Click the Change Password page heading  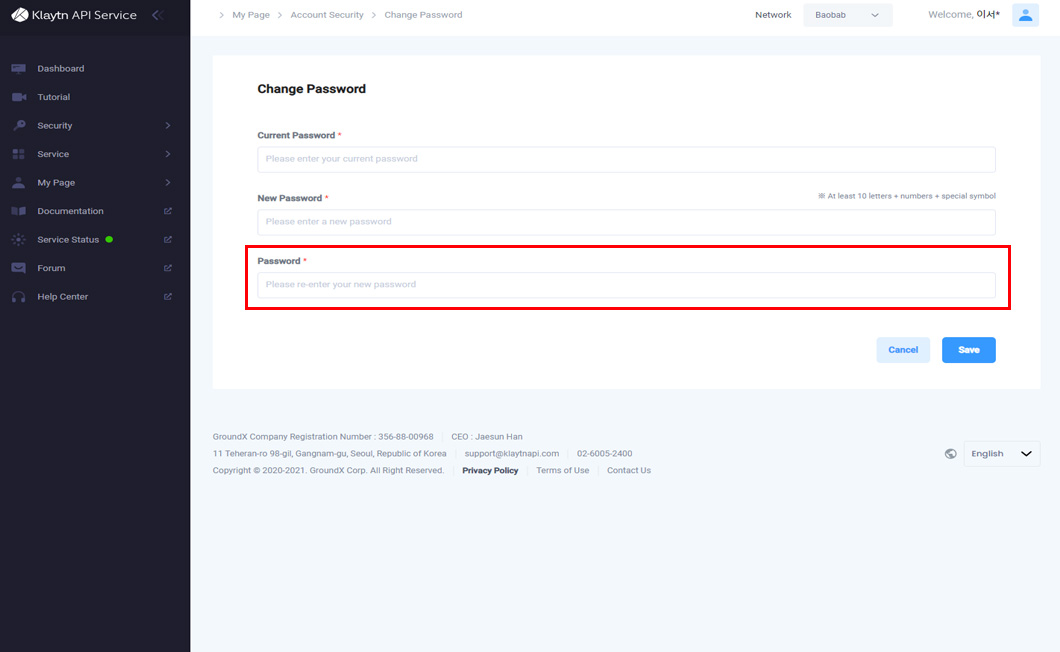312,89
